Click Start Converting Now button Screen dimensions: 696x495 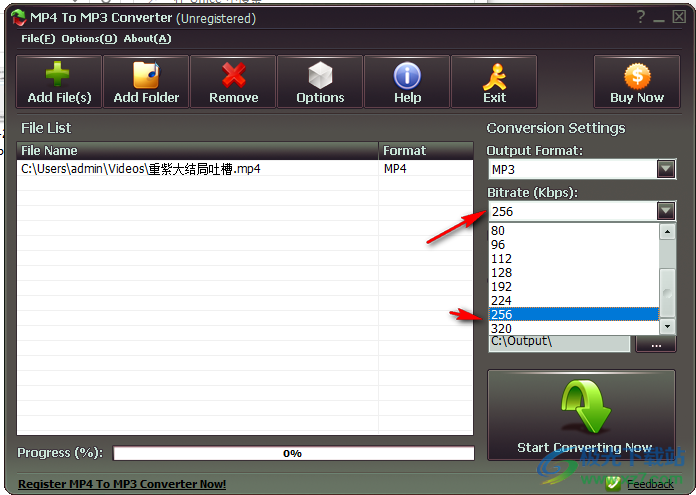point(581,415)
